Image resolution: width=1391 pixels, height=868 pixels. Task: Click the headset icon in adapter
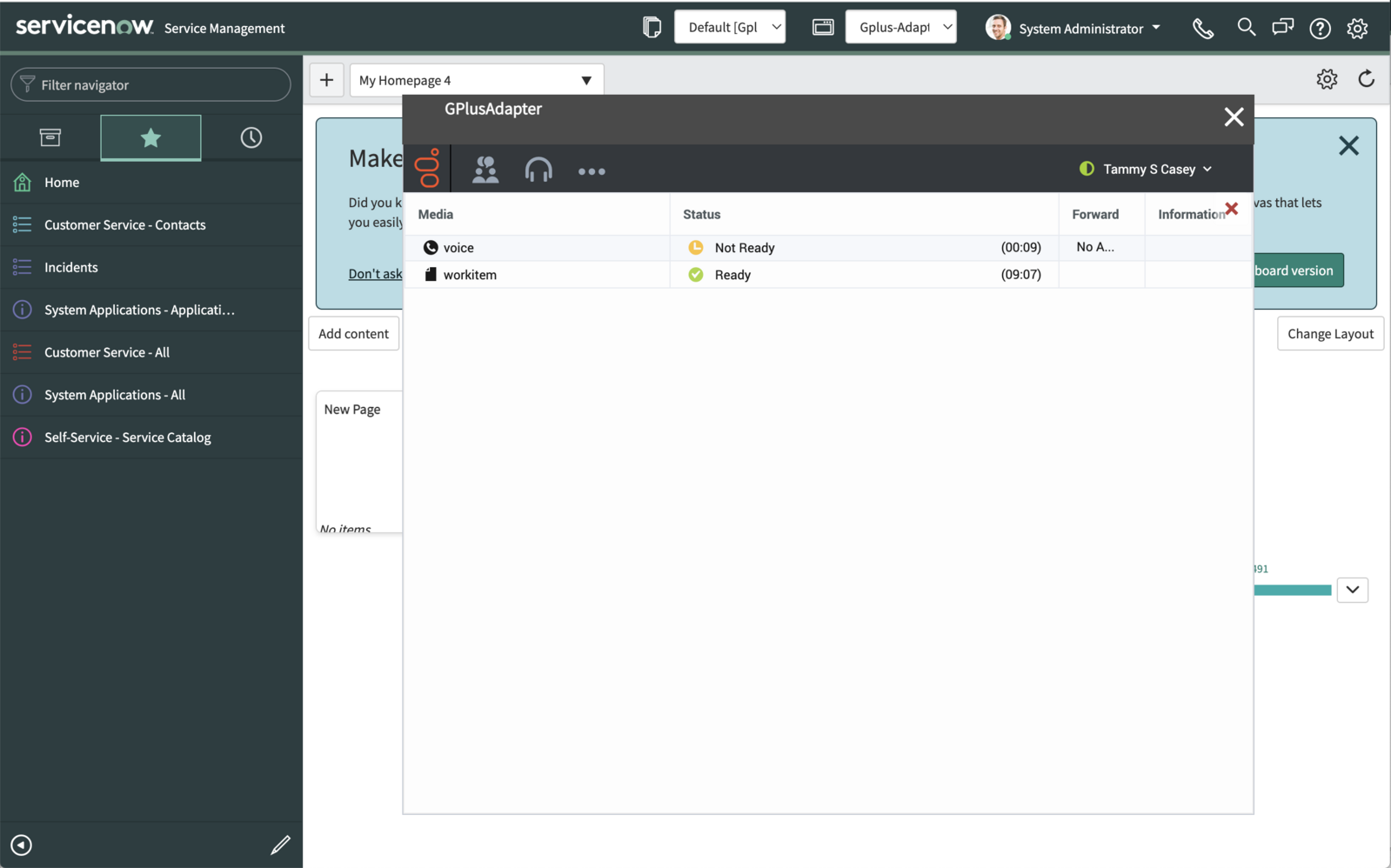(538, 170)
